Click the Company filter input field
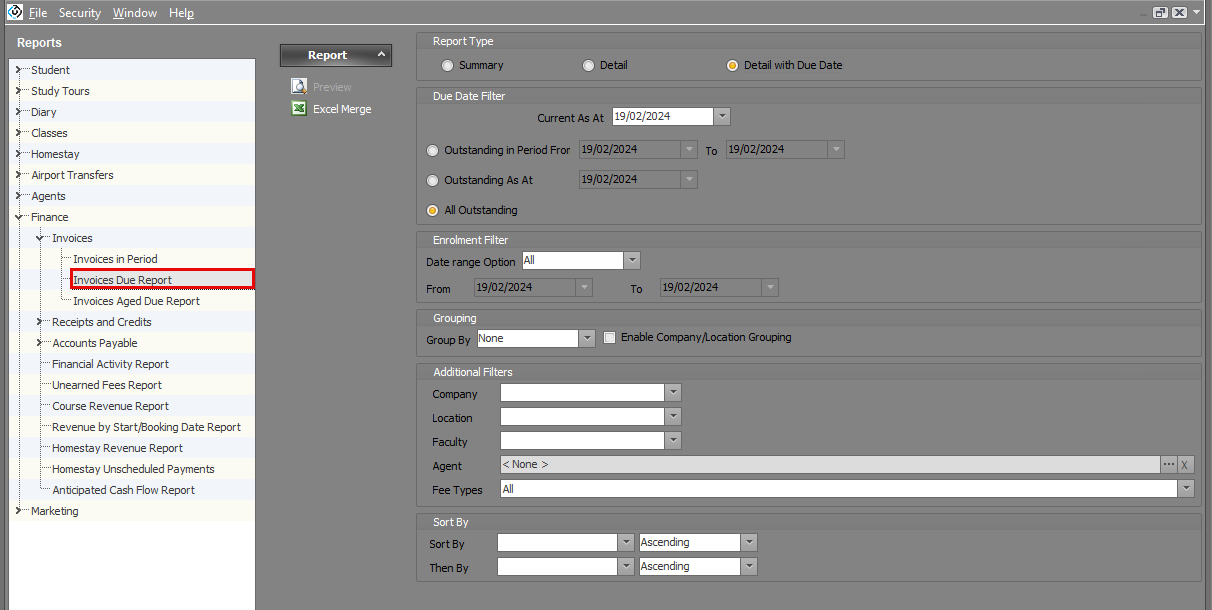The image size is (1212, 610). coord(582,393)
